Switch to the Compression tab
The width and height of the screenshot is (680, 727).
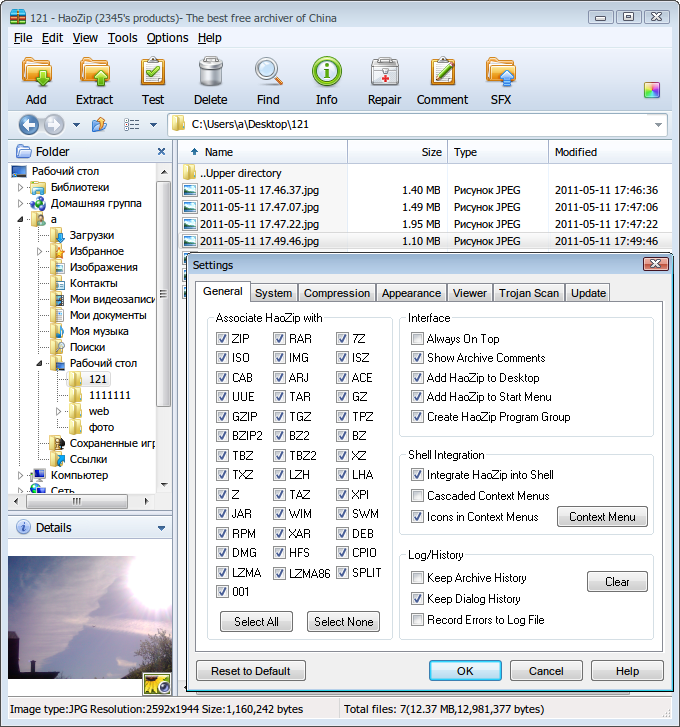click(x=337, y=293)
